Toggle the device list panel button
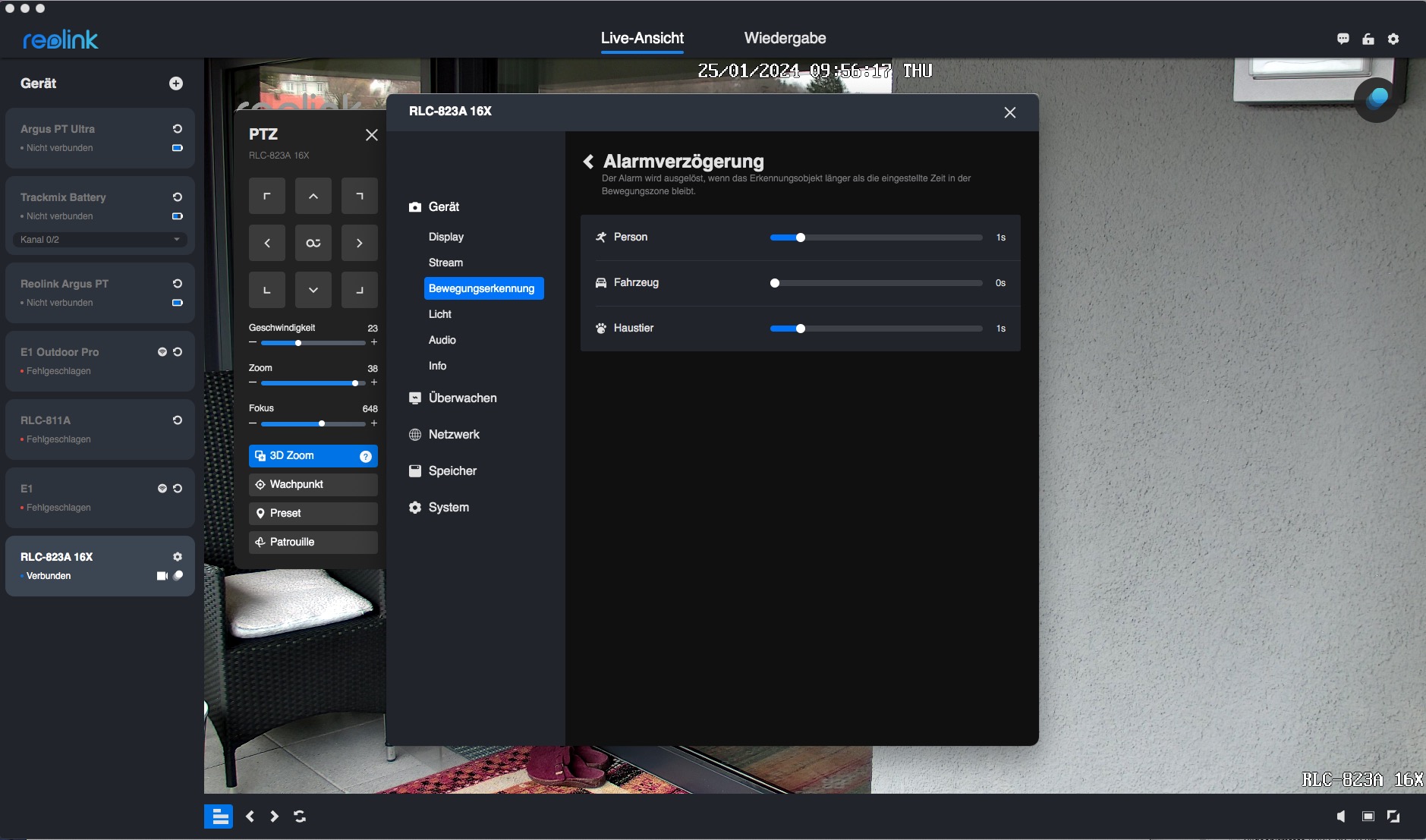The width and height of the screenshot is (1426, 840). tap(219, 816)
